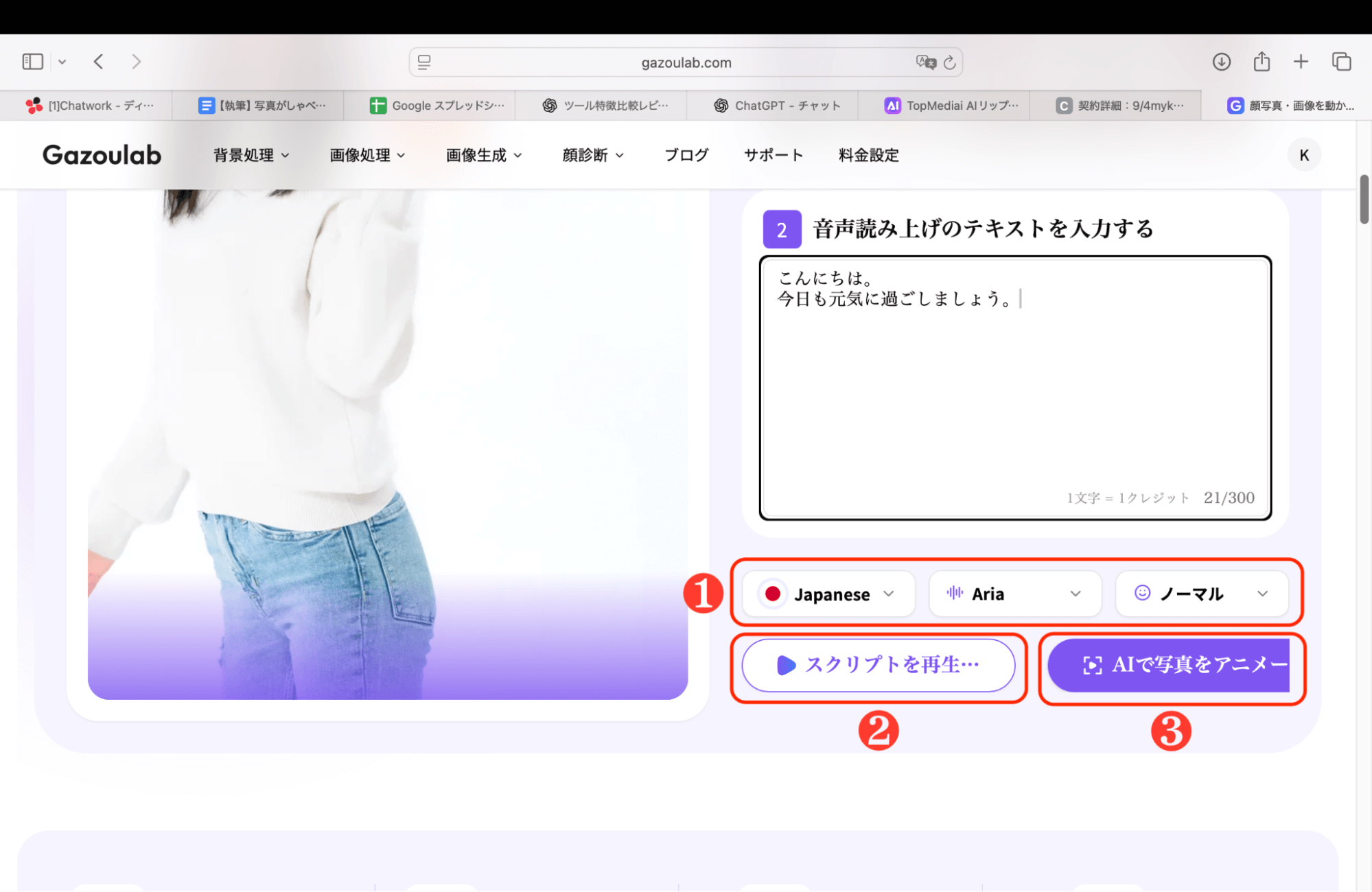Reload the page via the refresh icon
The width and height of the screenshot is (1372, 892).
[x=949, y=62]
